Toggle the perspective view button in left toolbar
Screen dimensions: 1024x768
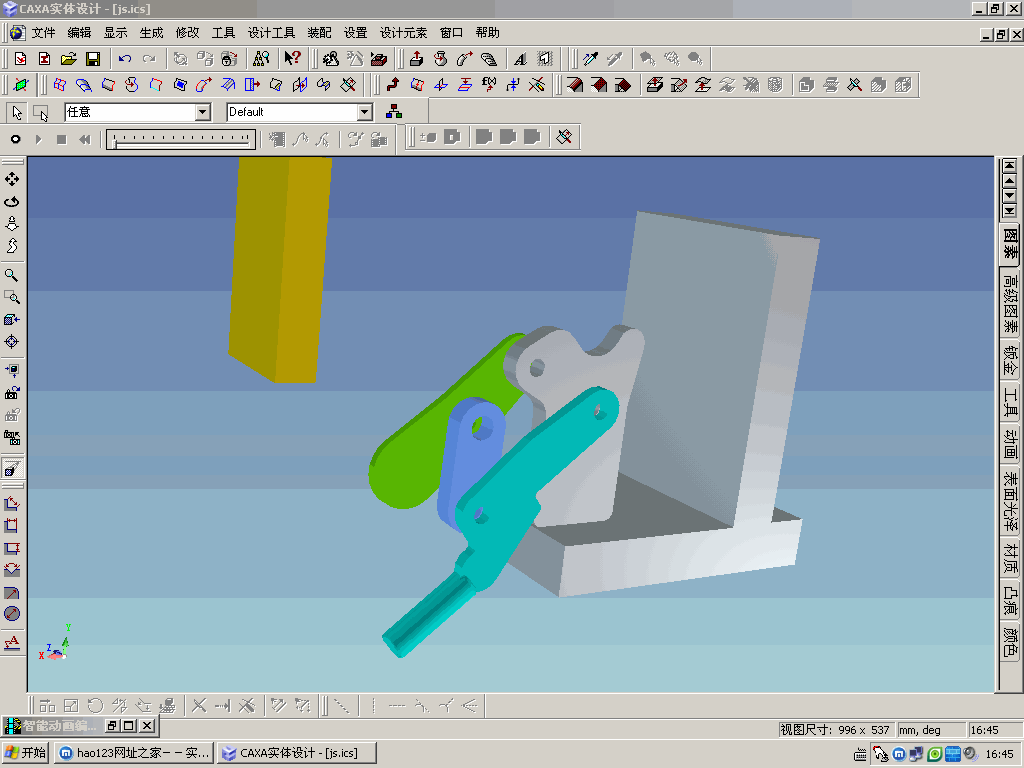tap(12, 468)
